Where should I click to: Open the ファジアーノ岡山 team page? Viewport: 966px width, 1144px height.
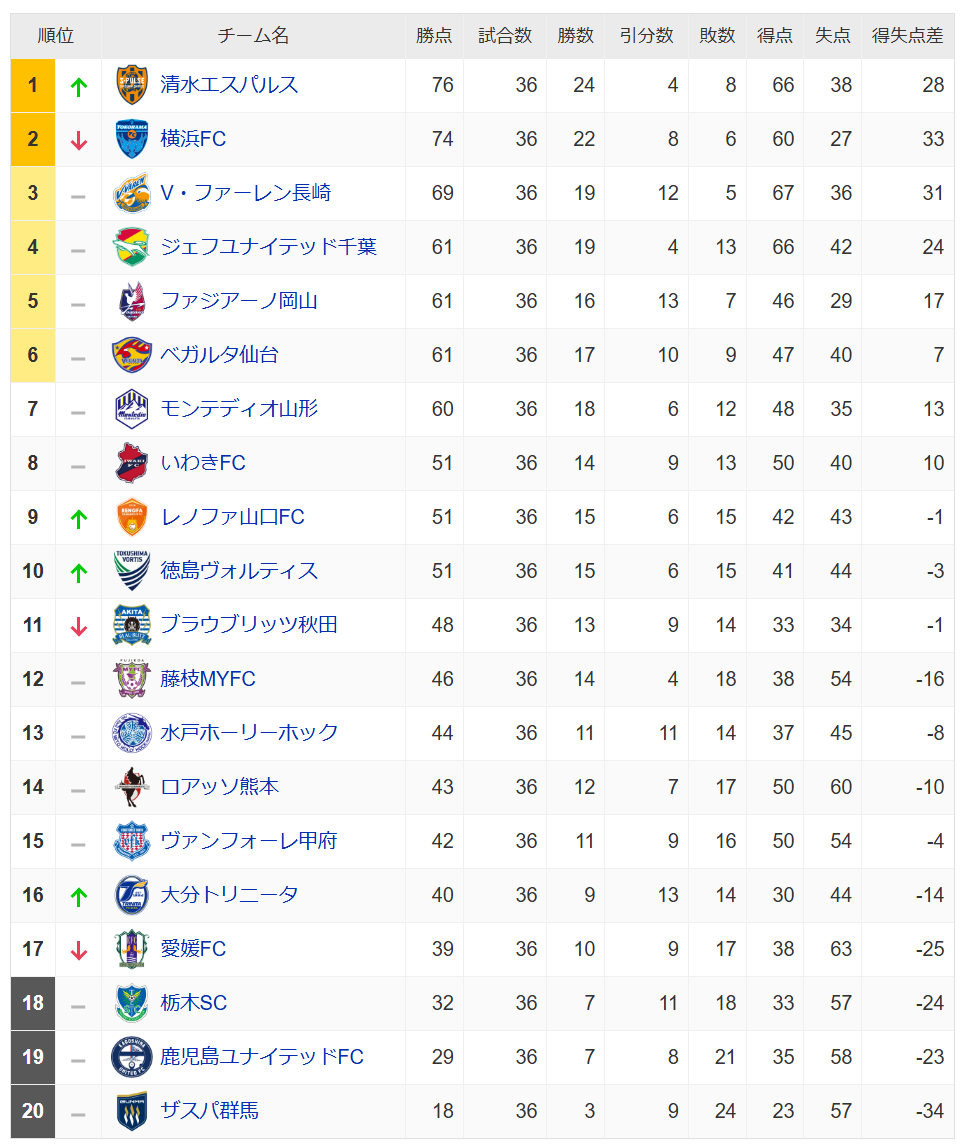point(239,301)
